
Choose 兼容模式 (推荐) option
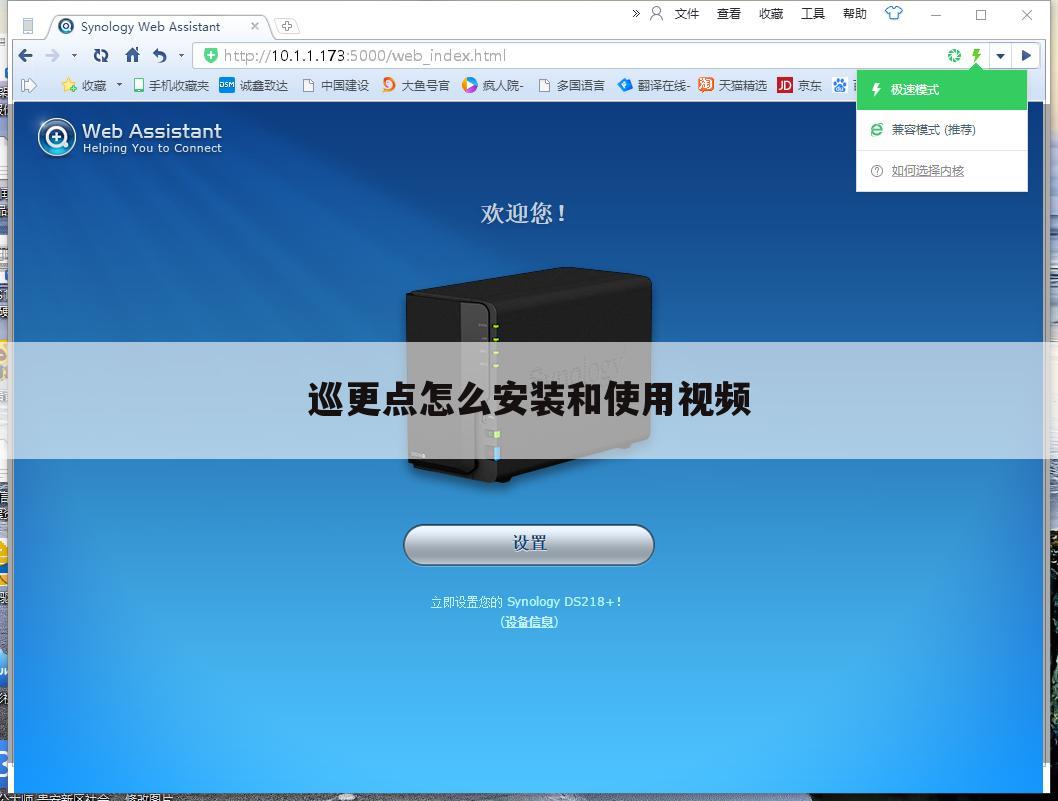click(942, 130)
